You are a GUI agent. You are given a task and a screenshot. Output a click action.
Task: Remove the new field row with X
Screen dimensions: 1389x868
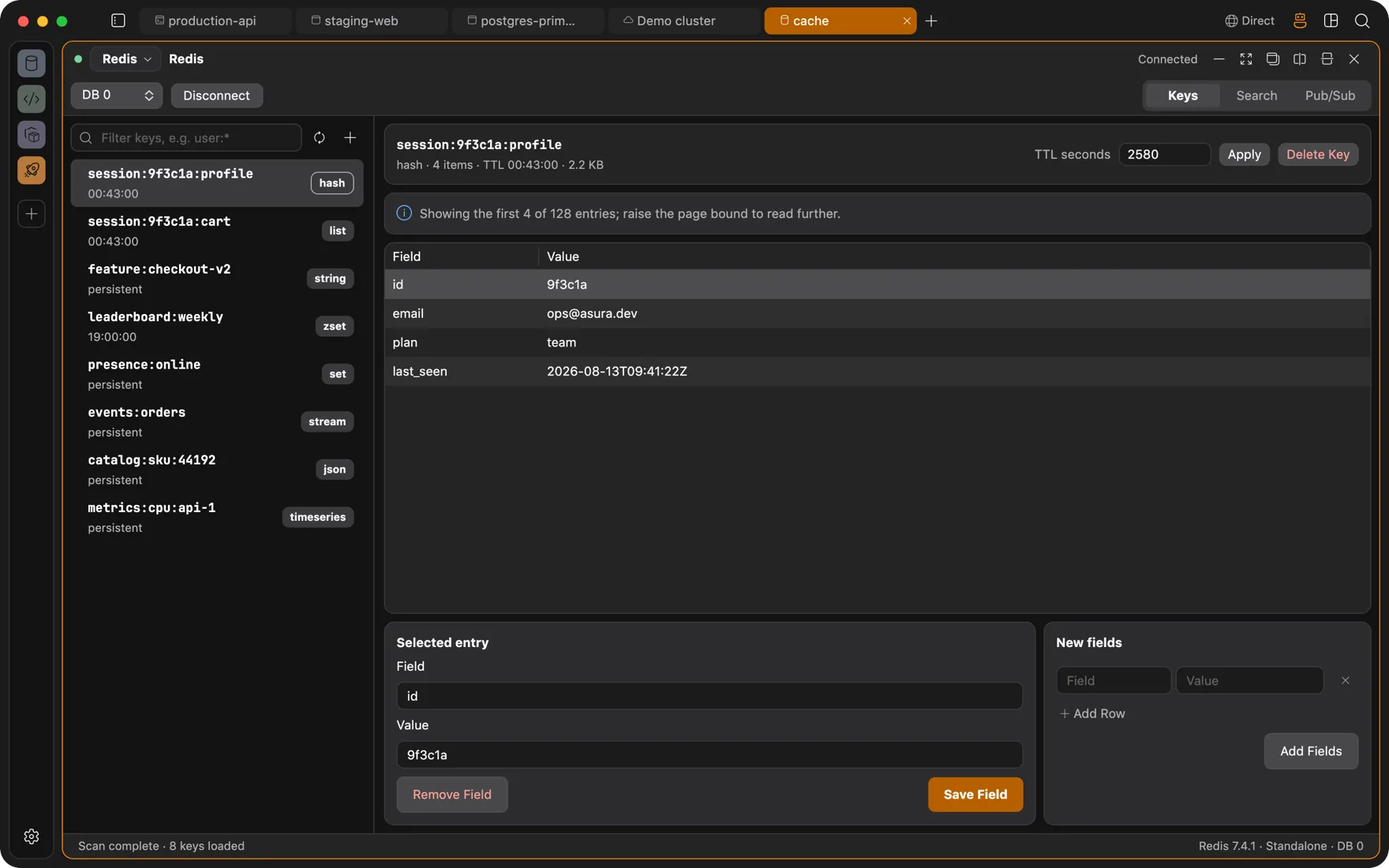click(1346, 680)
